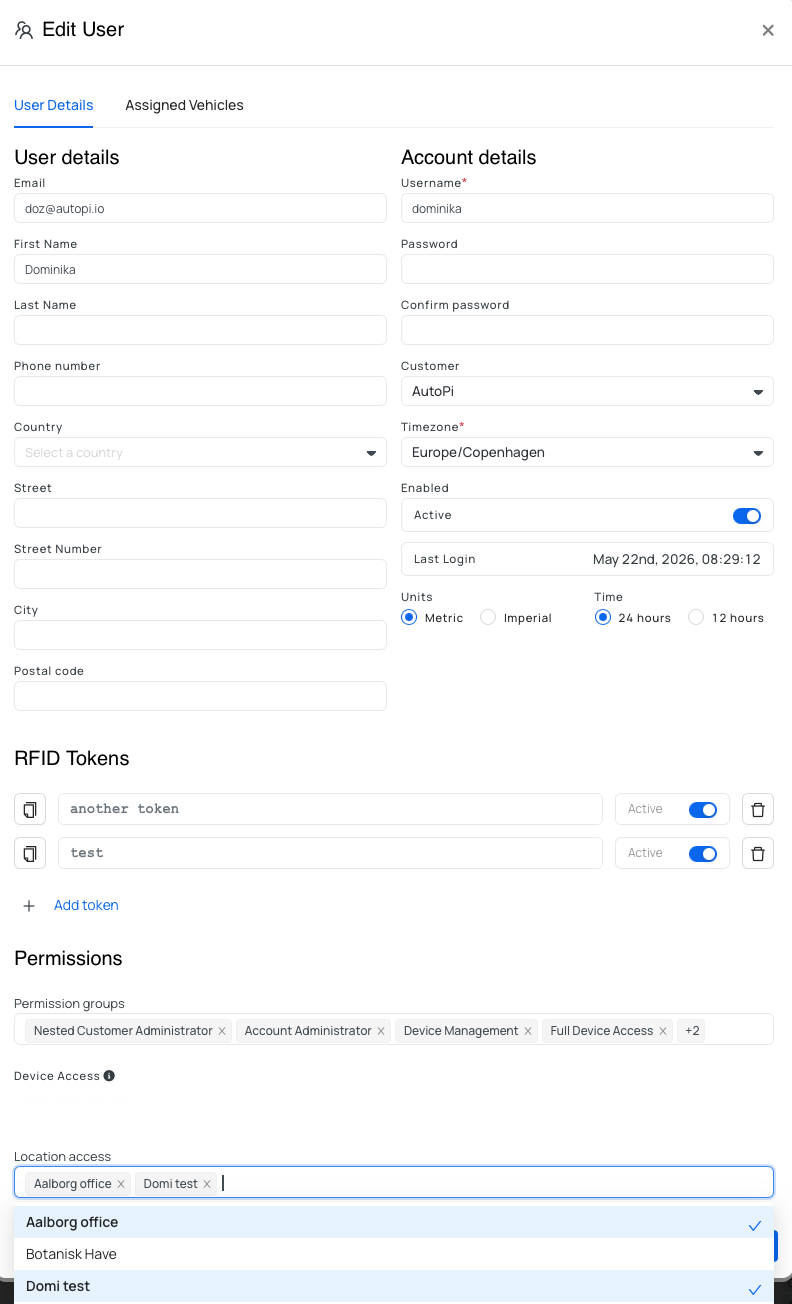Remove Nested Customer Administrator permission group
Viewport: 792px width, 1304px height.
[222, 1031]
